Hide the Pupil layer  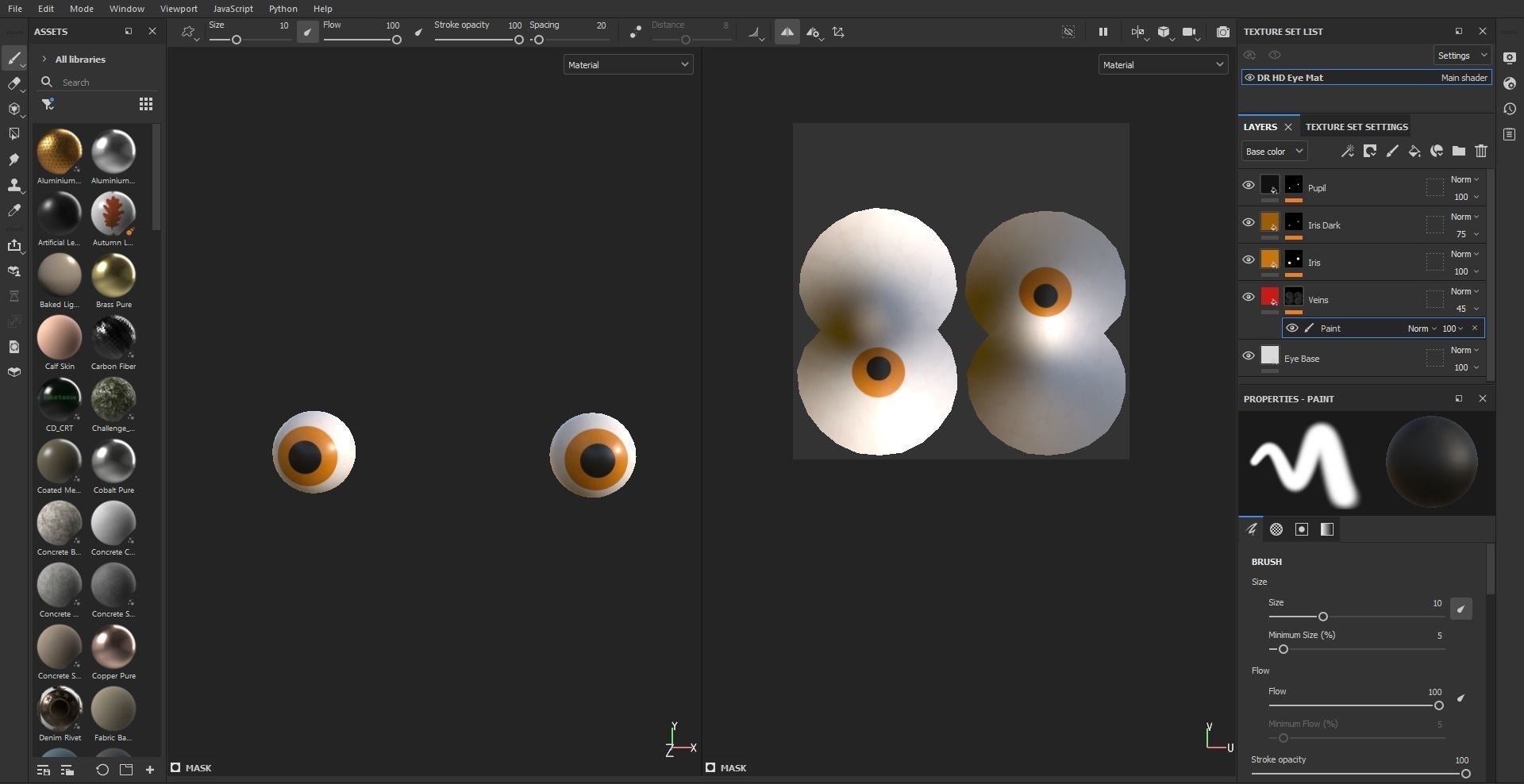(1249, 185)
